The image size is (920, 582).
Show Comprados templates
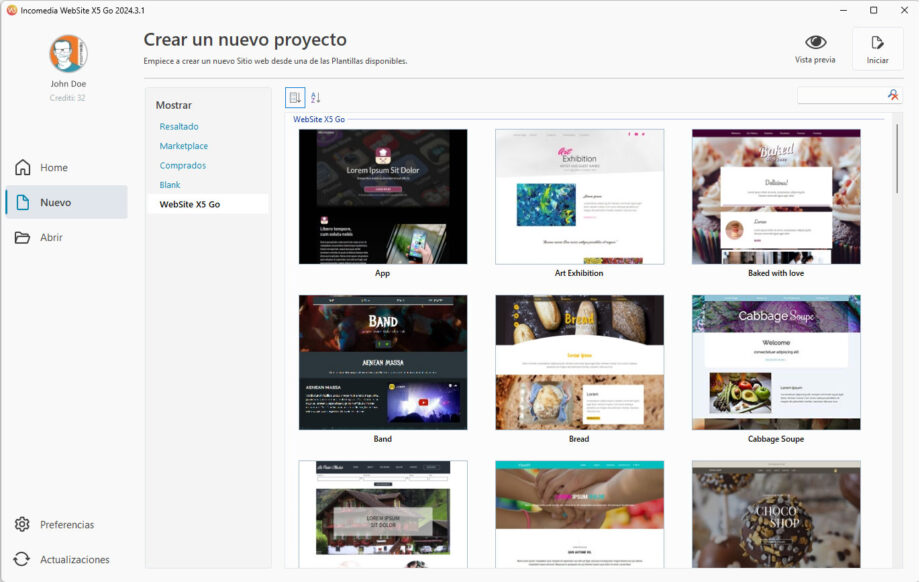[182, 165]
